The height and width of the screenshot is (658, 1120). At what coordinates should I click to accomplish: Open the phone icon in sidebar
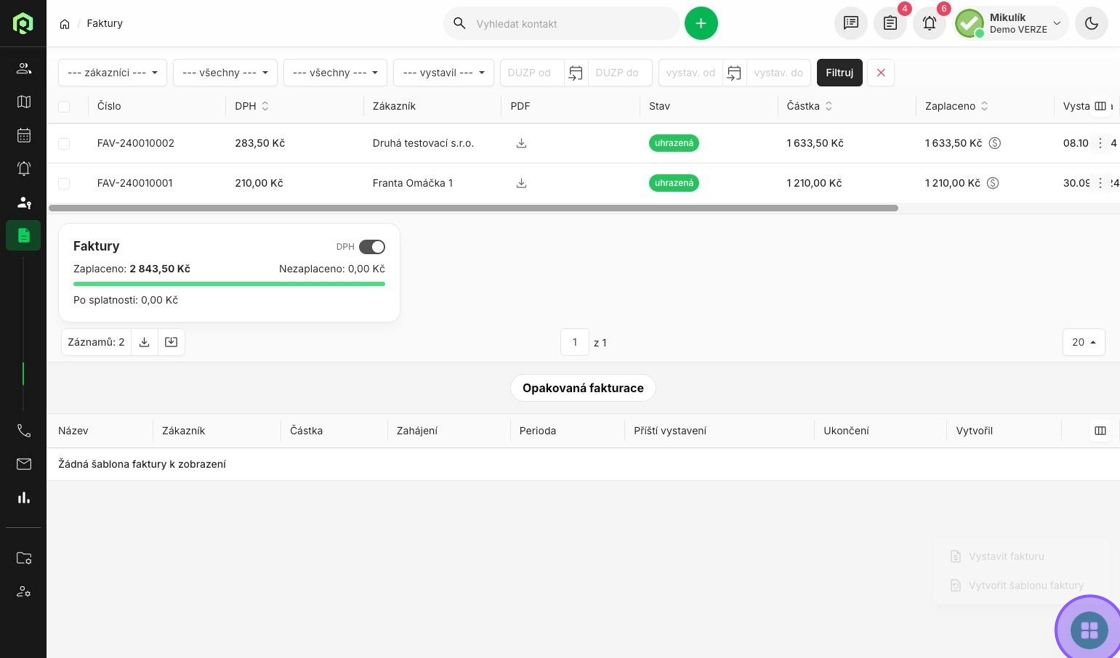tap(24, 431)
